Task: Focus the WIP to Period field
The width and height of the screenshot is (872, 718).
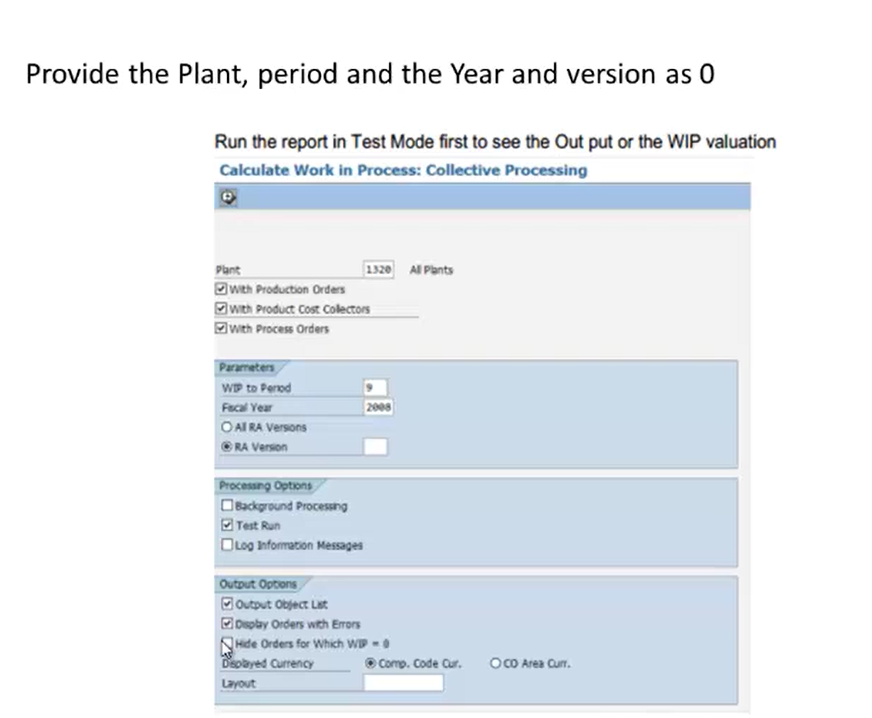Action: pos(375,387)
